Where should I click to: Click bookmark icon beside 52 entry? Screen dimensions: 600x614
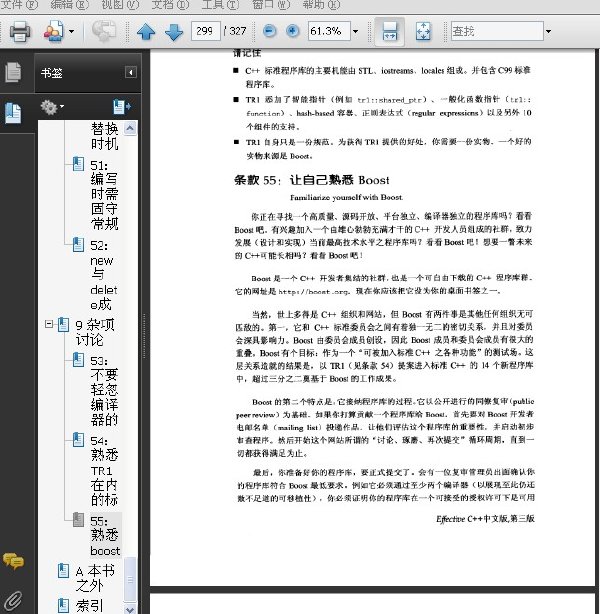[78, 244]
